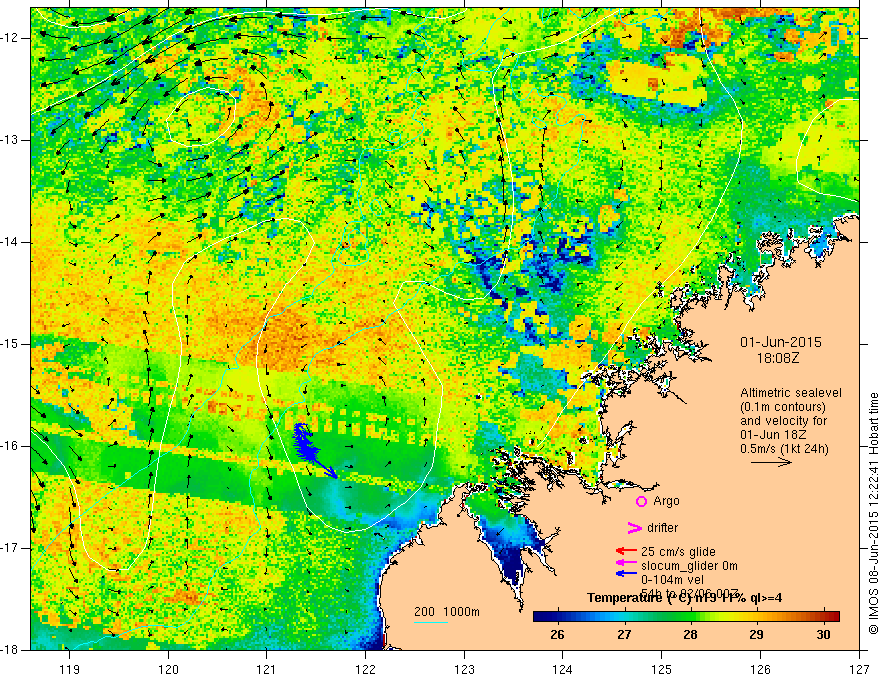Viewport: 880px width, 680px height.
Task: Click the '25 cm/s glide' label
Action: (678, 552)
